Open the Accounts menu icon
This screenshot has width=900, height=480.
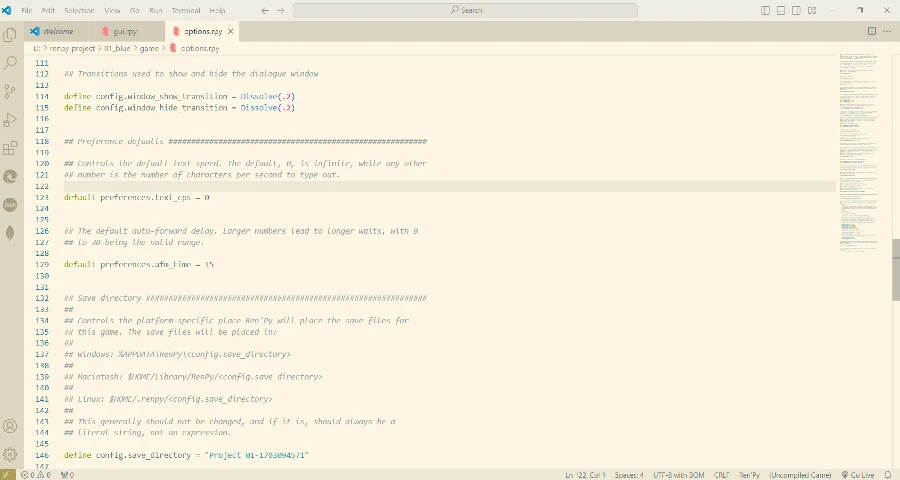[10, 427]
